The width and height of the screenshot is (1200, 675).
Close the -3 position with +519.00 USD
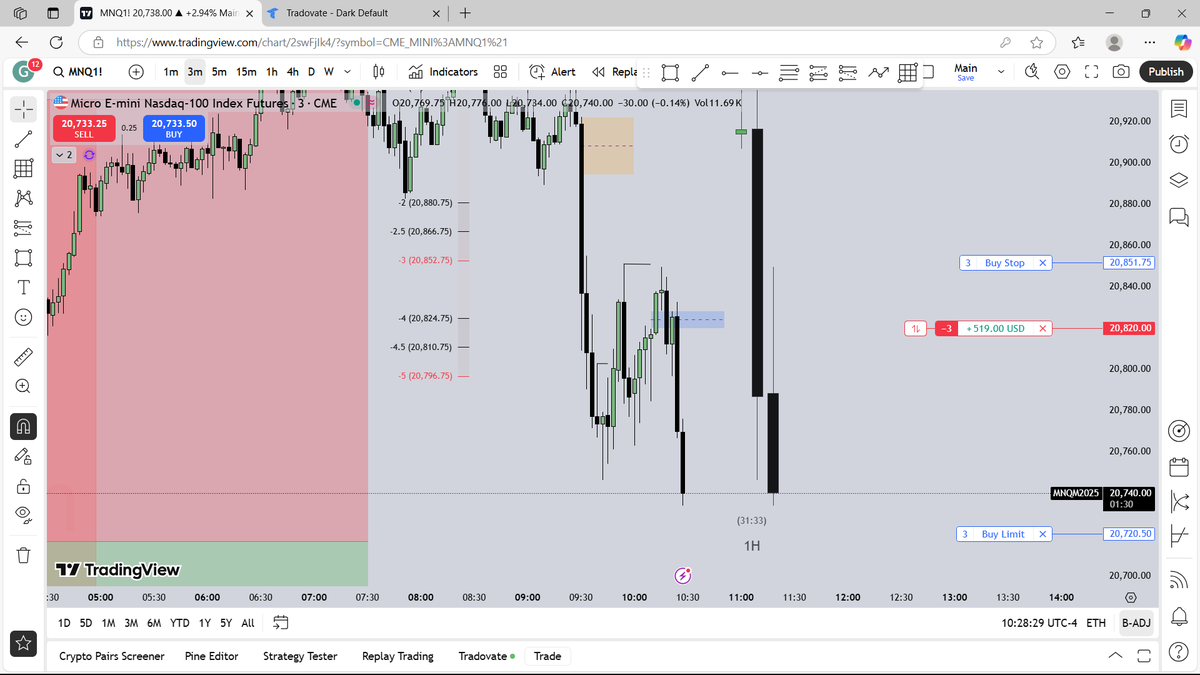tap(1042, 328)
